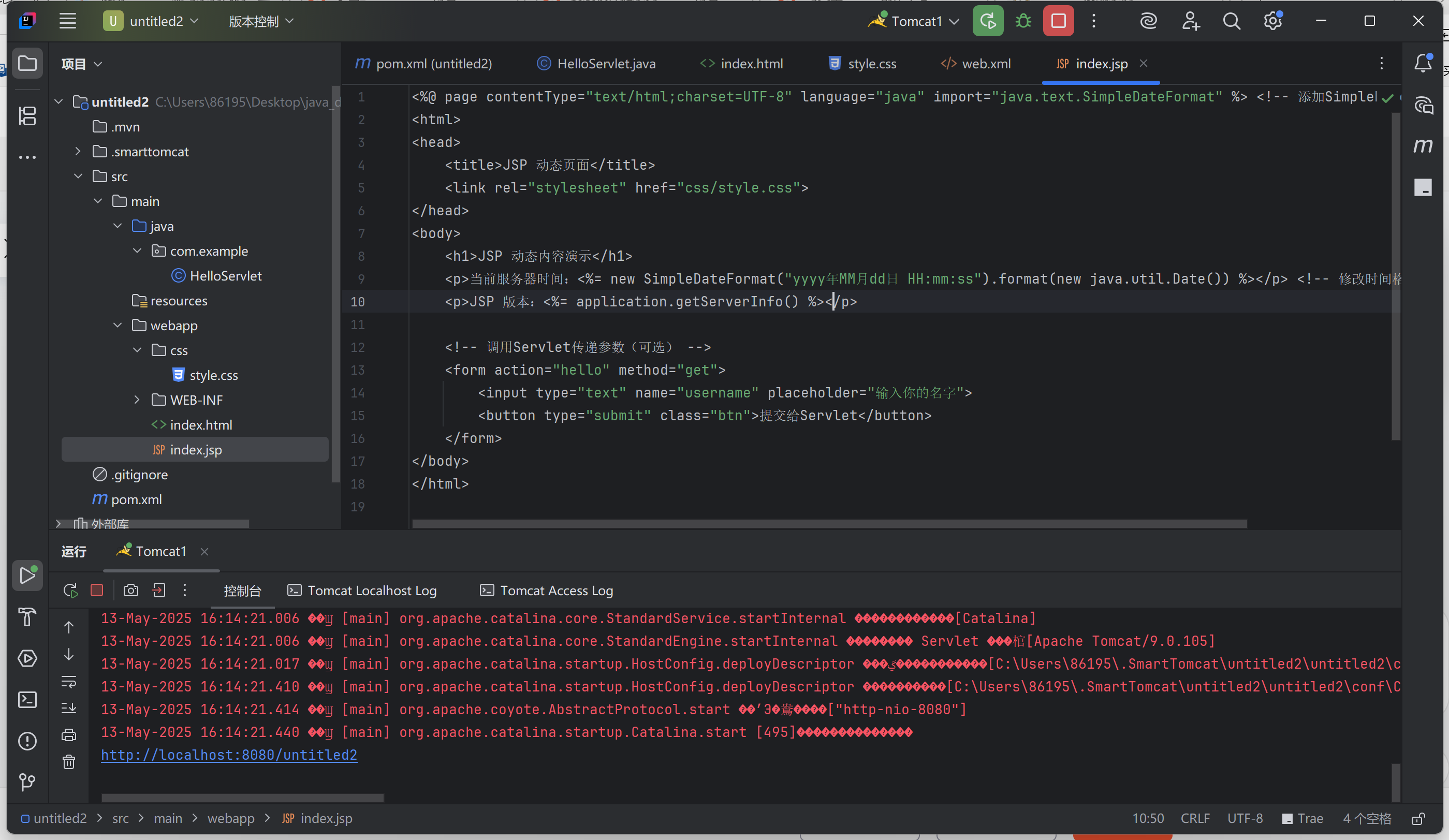Open IDE settings gear

tap(1272, 21)
